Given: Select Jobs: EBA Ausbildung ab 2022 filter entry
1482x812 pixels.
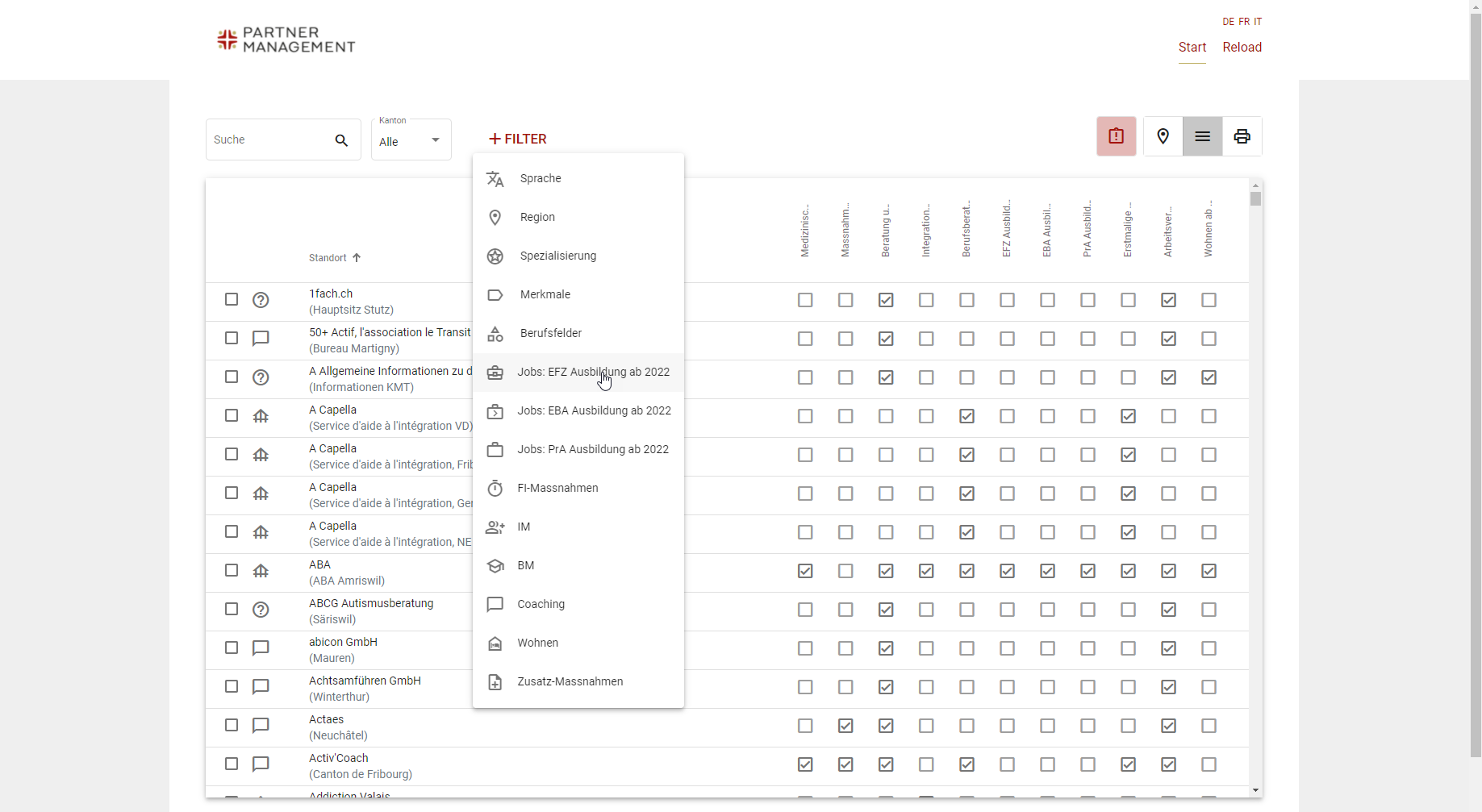Looking at the screenshot, I should point(594,410).
